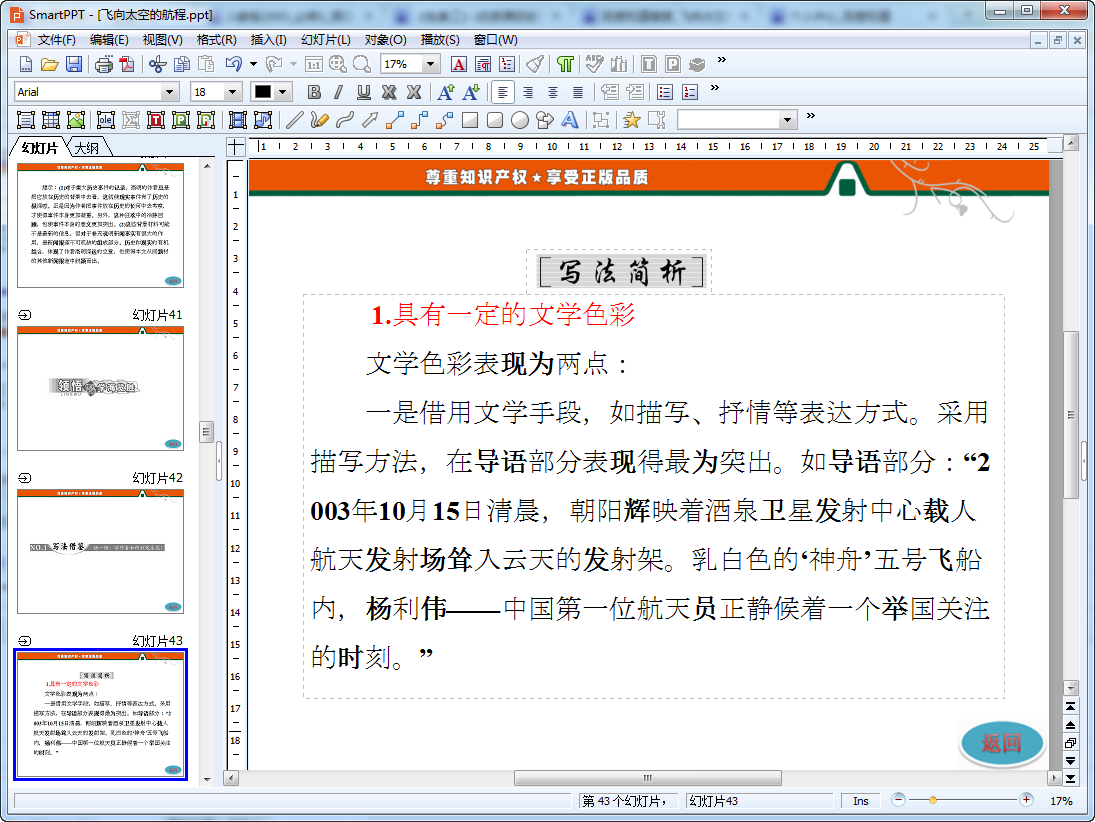Image resolution: width=1095 pixels, height=822 pixels.
Task: Export presentation as PDF
Action: (127, 65)
